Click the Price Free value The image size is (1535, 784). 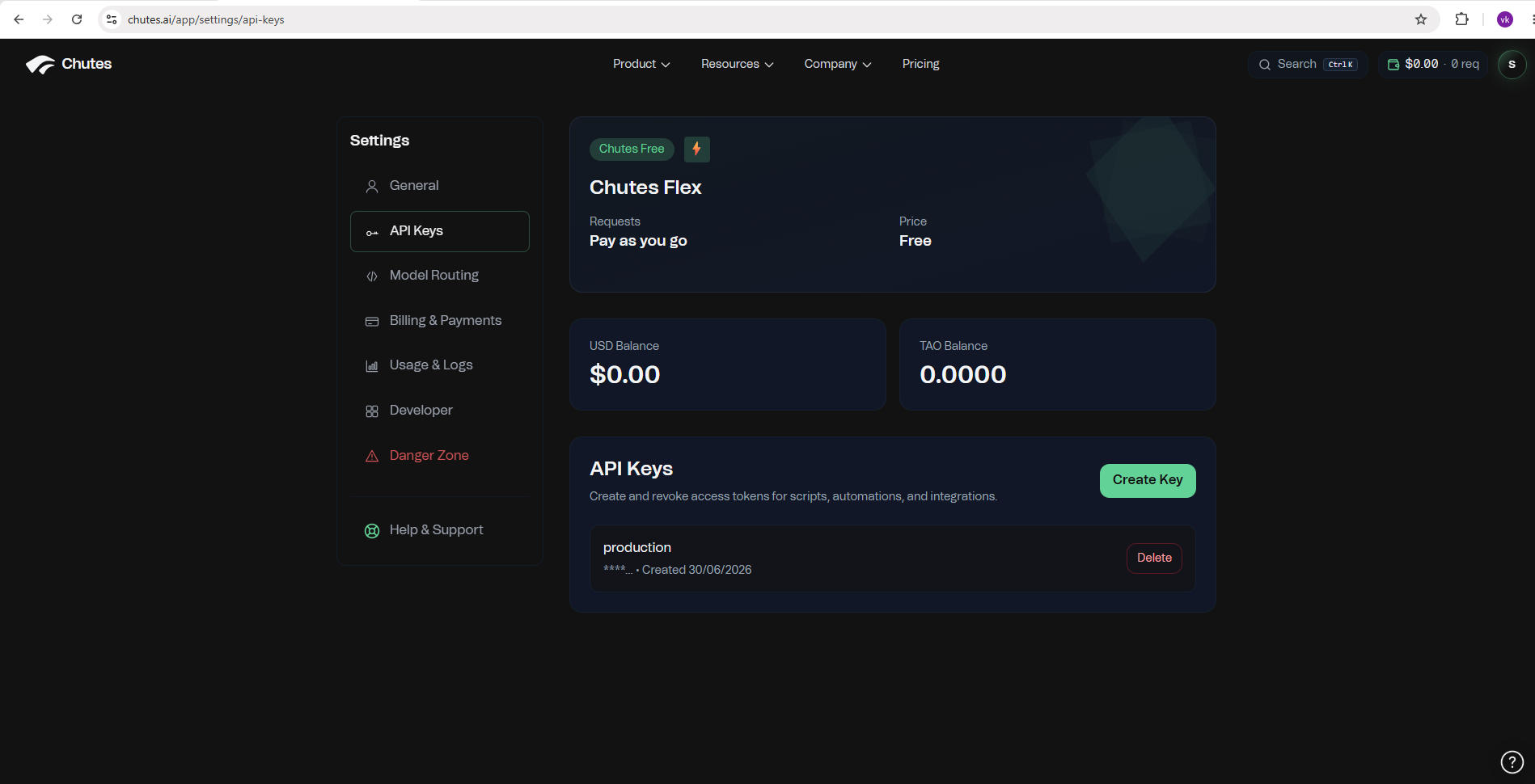tap(916, 241)
